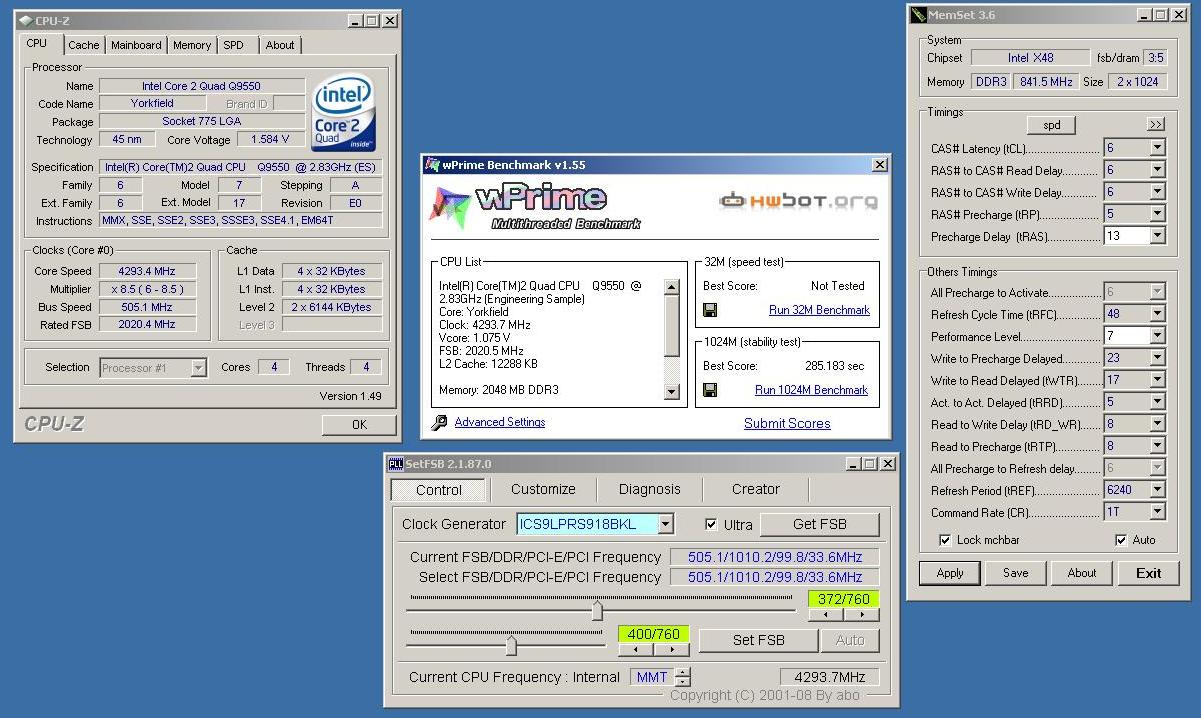This screenshot has height=718, width=1201.
Task: Open the Diagnosis tab in SetFSB
Action: [649, 489]
